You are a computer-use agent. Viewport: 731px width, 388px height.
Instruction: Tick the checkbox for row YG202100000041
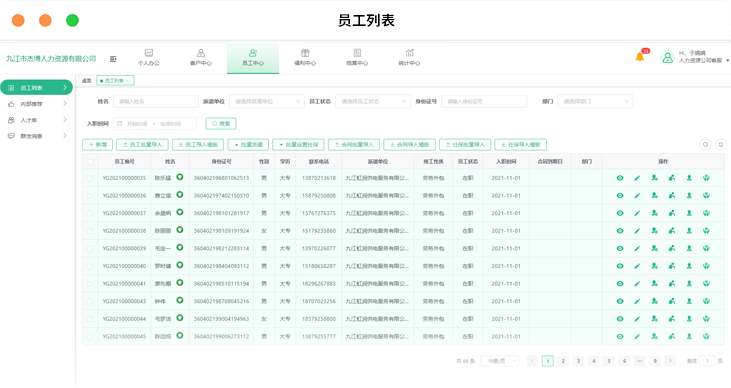[90, 284]
